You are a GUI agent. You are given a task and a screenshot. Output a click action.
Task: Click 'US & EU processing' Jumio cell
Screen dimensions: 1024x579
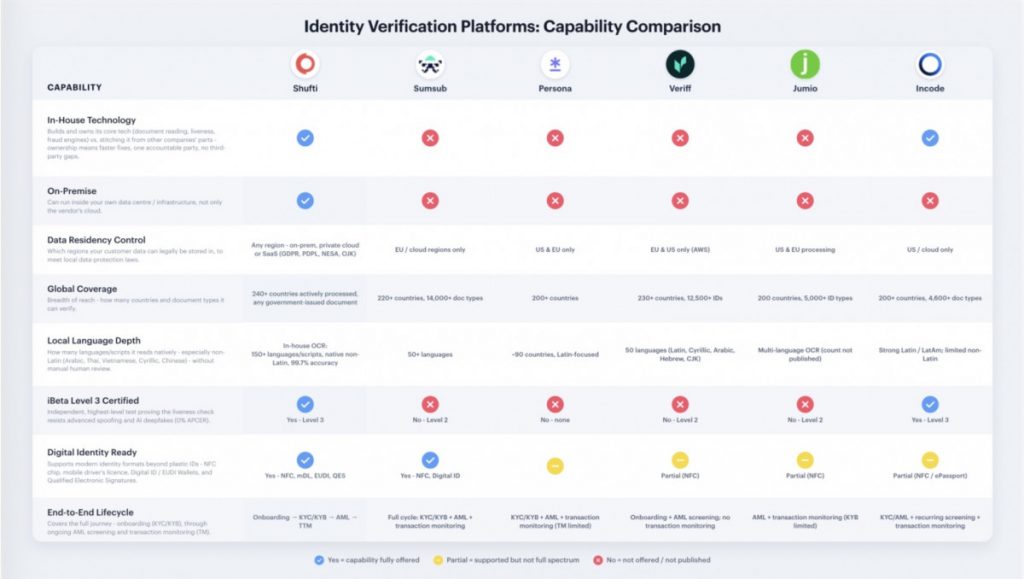805,249
